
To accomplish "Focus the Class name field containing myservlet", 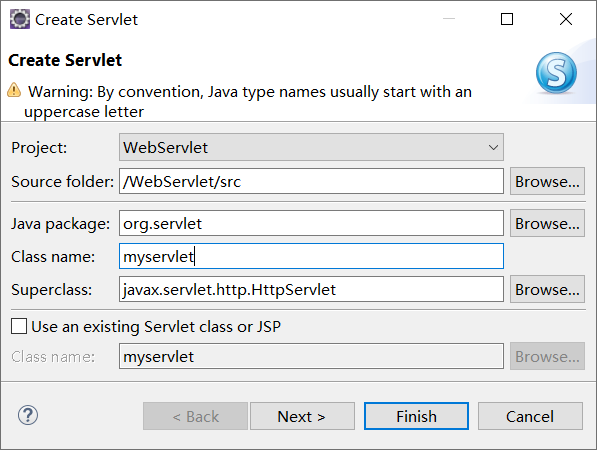I will point(311,256).
